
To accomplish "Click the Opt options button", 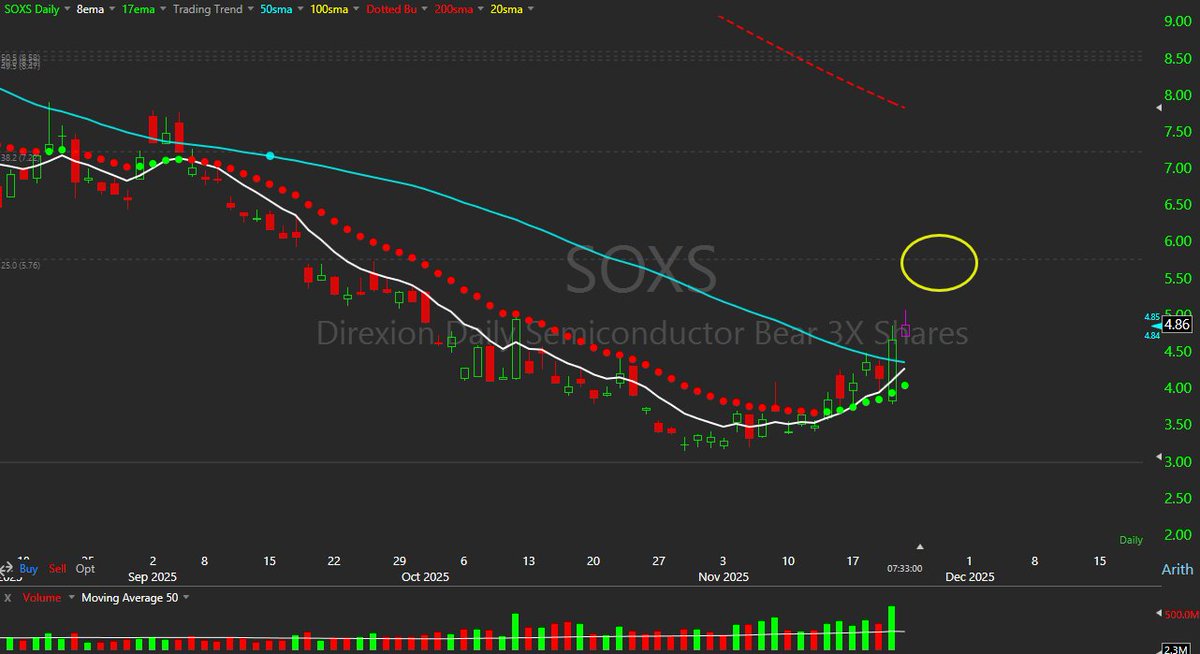I will pos(83,568).
